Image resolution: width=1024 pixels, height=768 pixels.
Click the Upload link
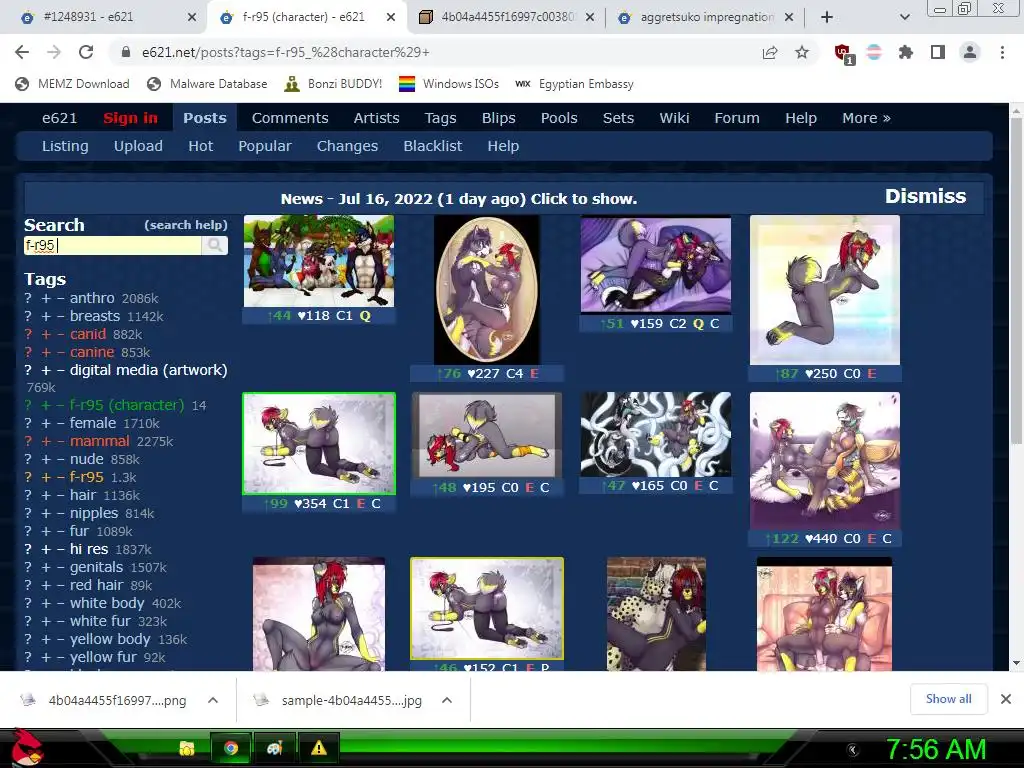click(138, 146)
